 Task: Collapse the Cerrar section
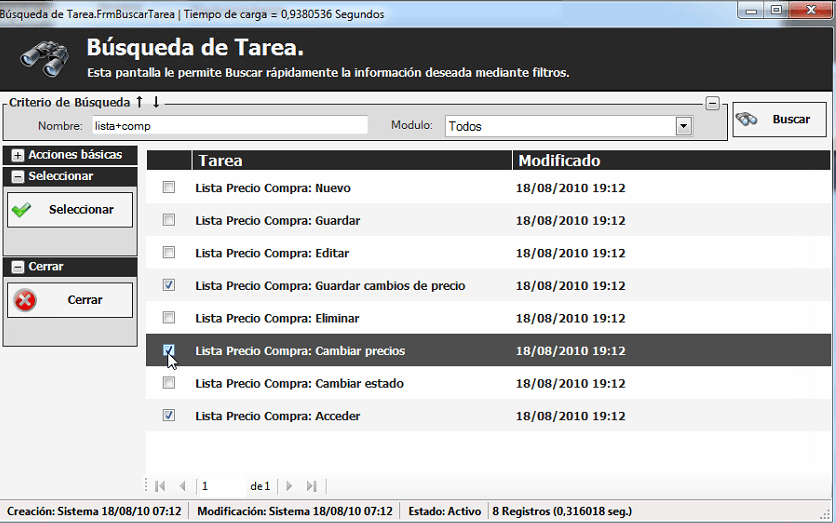[x=18, y=267]
